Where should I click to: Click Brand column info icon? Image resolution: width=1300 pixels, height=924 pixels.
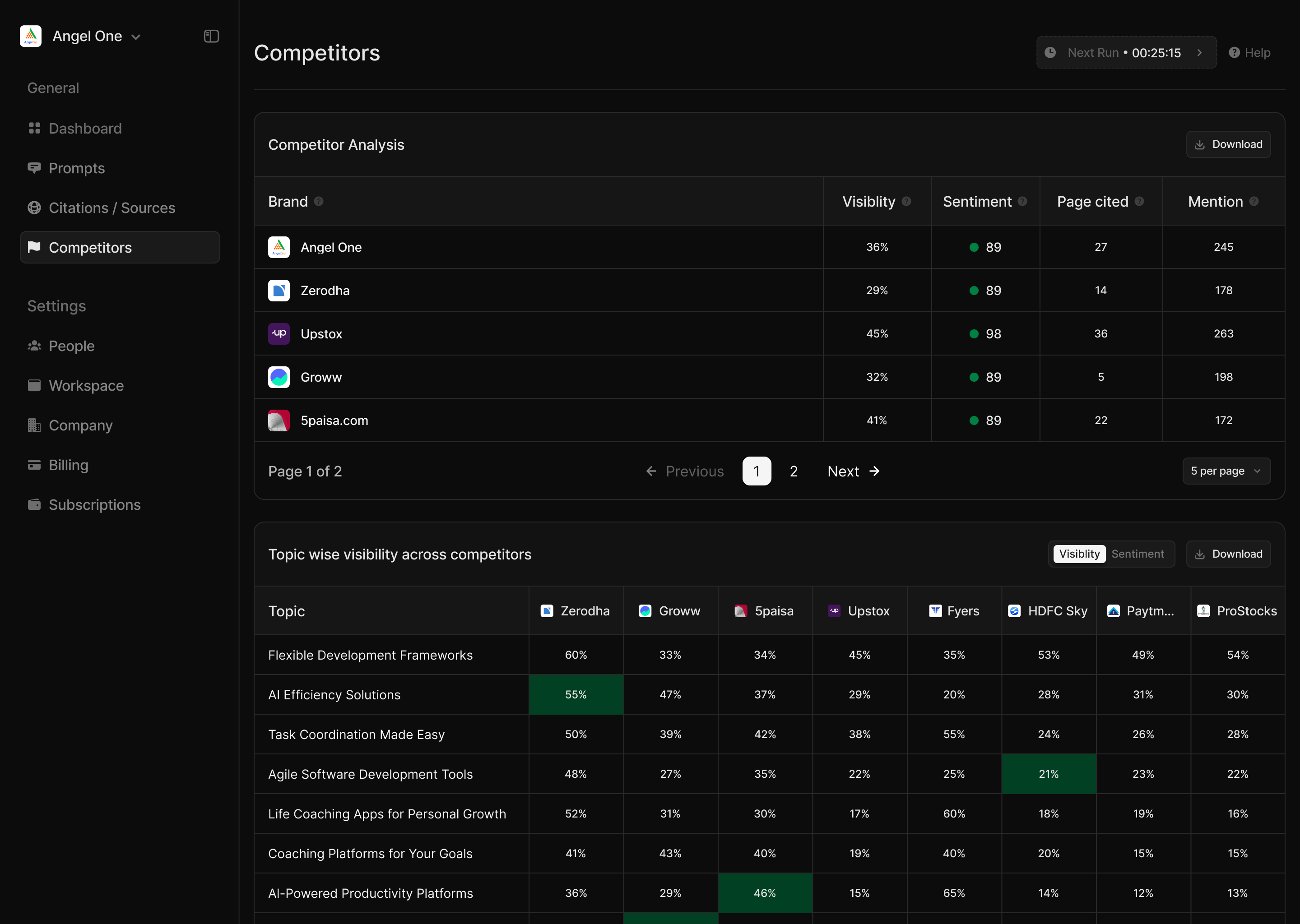[319, 201]
